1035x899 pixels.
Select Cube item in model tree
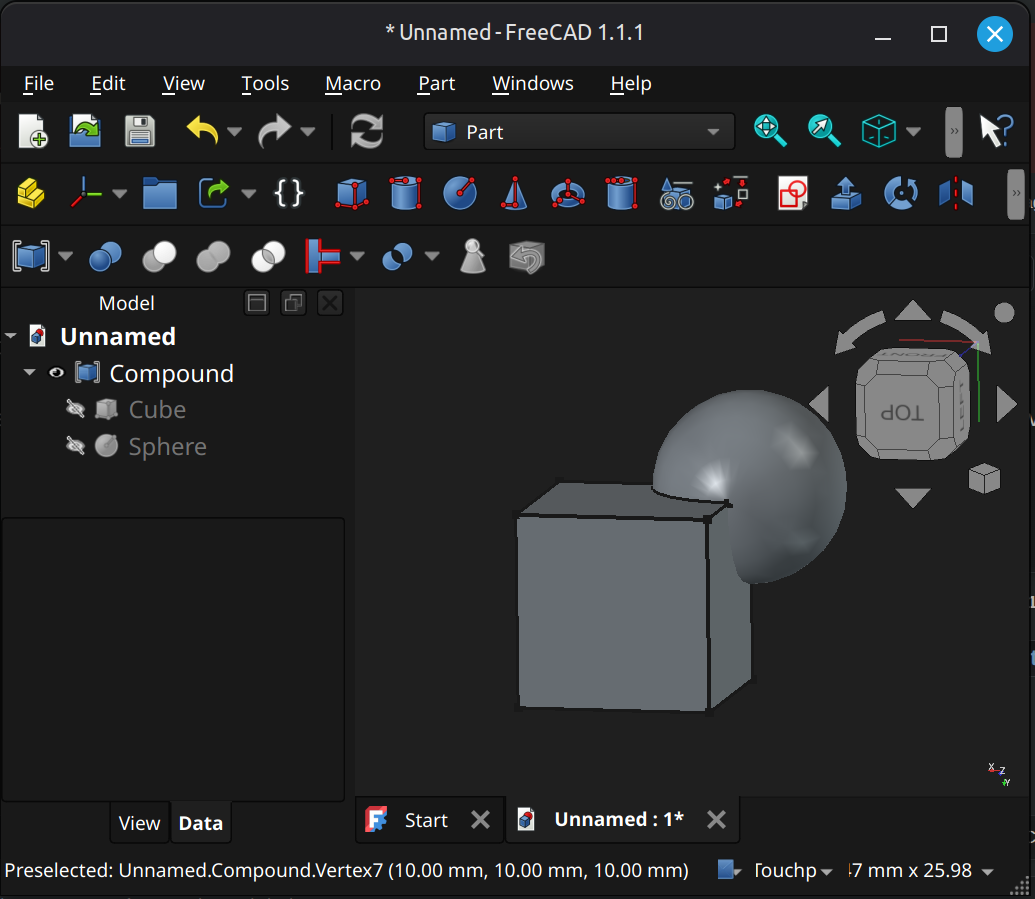pos(157,409)
